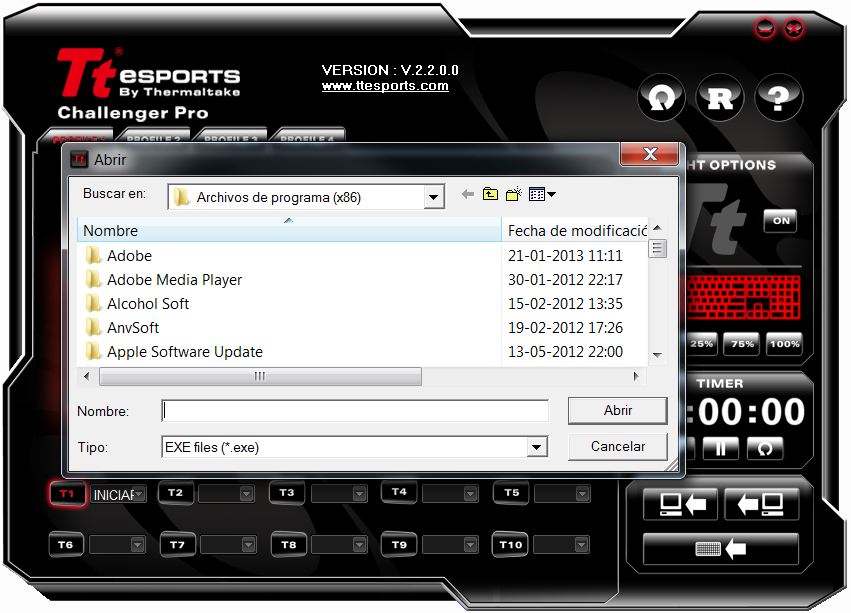Click the vertical scrollbar down arrow

(x=657, y=355)
